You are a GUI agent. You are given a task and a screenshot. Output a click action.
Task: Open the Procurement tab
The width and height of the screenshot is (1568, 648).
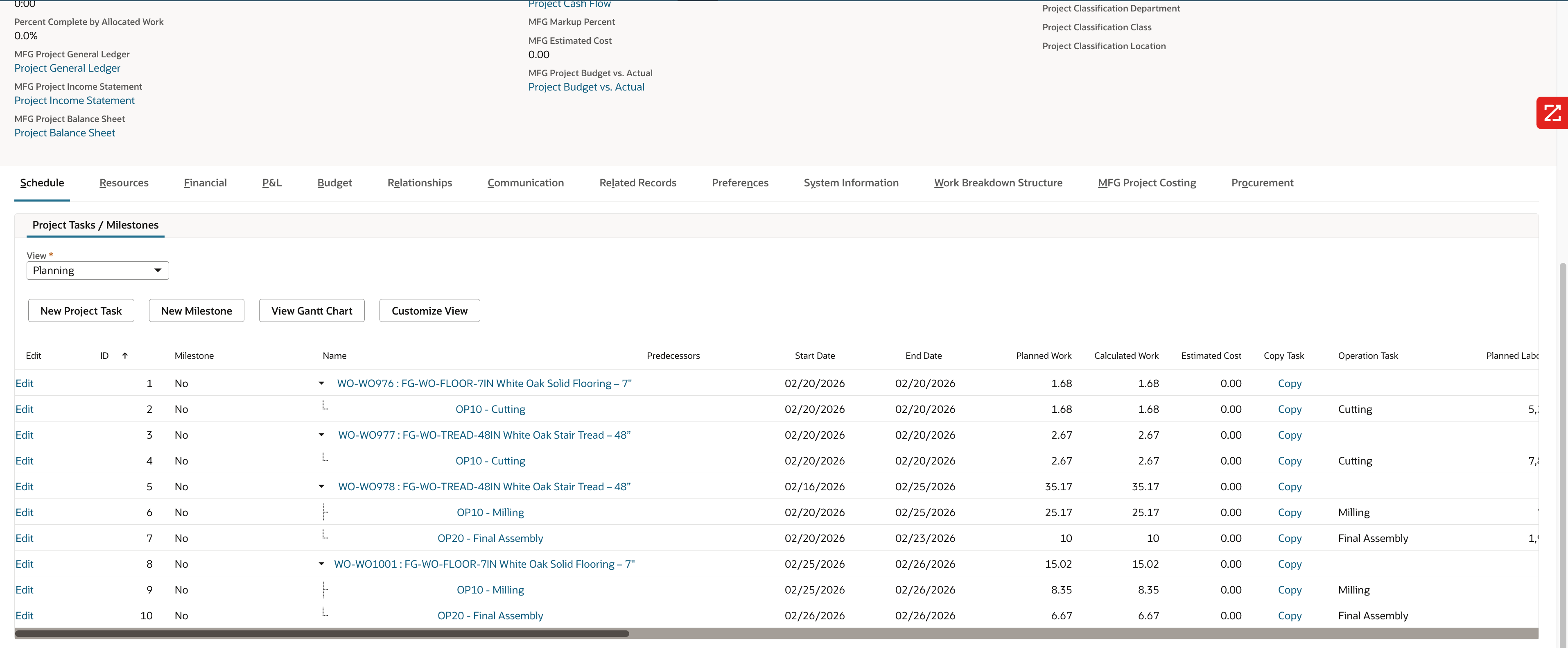(1261, 183)
